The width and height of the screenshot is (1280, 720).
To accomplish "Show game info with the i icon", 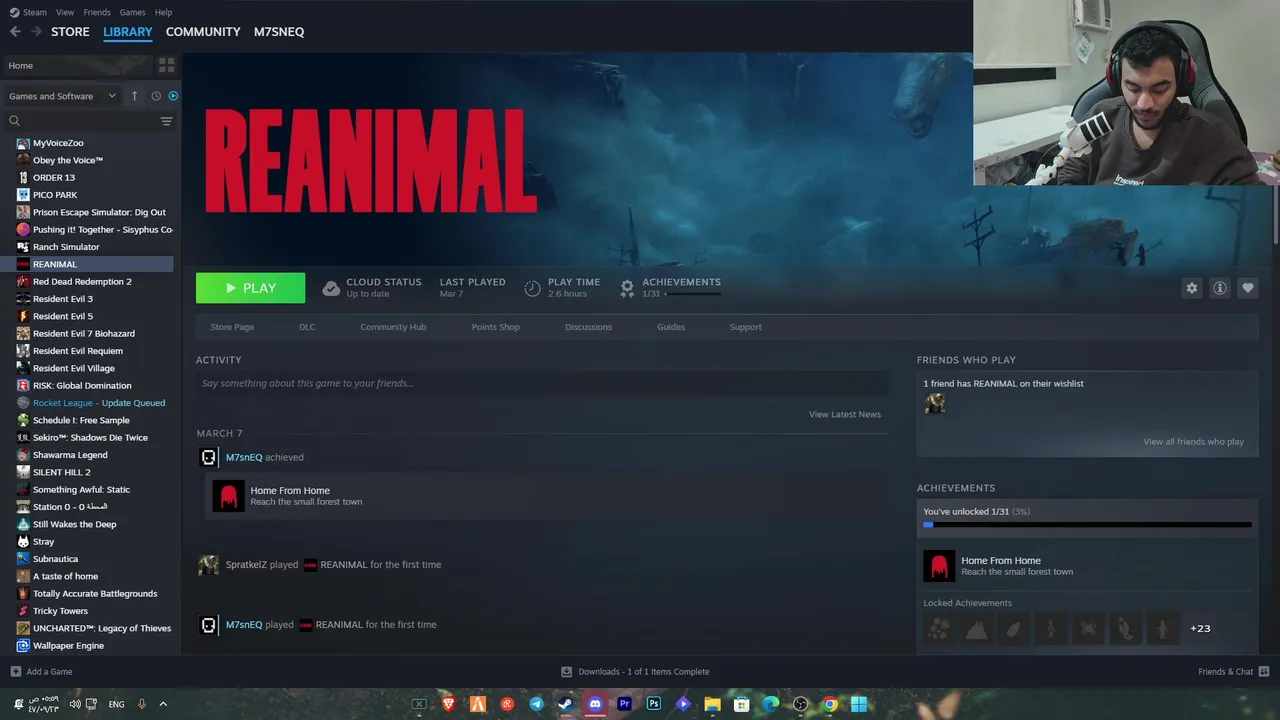I will point(1220,288).
